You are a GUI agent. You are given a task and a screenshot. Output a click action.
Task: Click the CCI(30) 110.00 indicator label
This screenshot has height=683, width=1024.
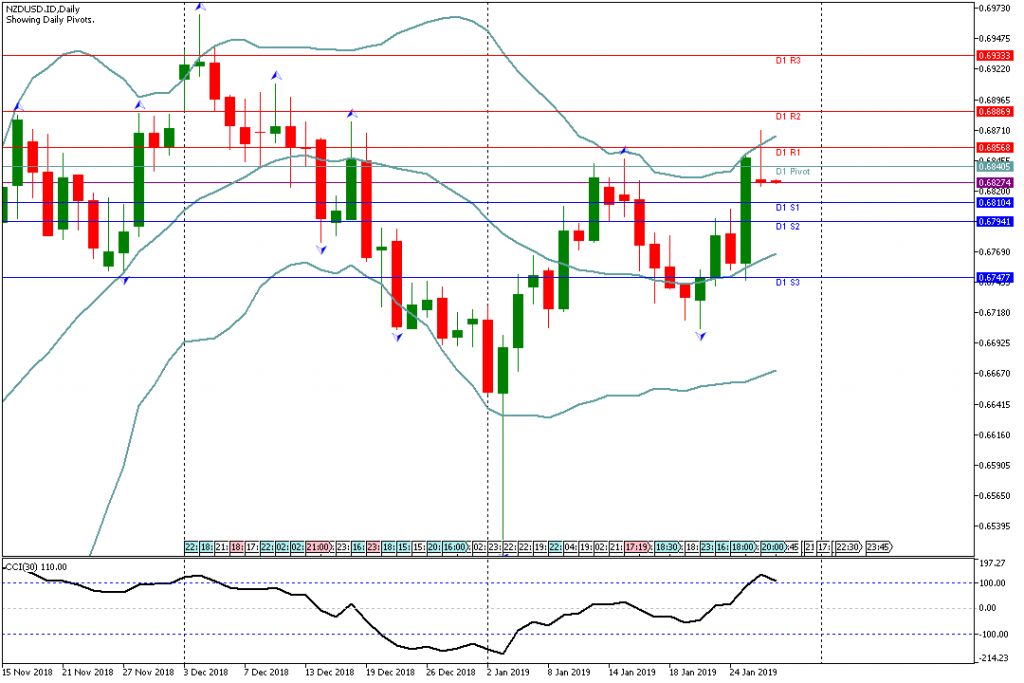pos(36,567)
